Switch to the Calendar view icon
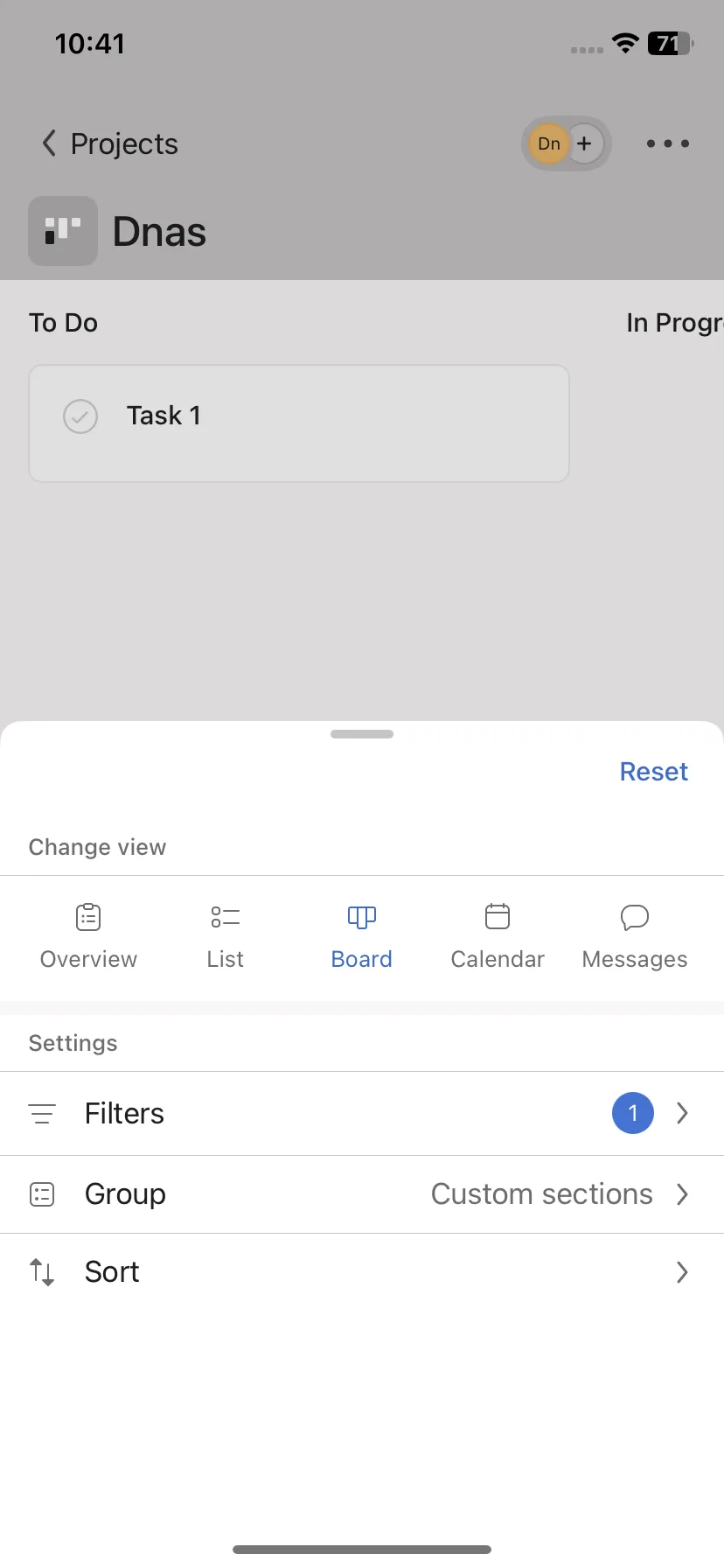 pyautogui.click(x=498, y=917)
